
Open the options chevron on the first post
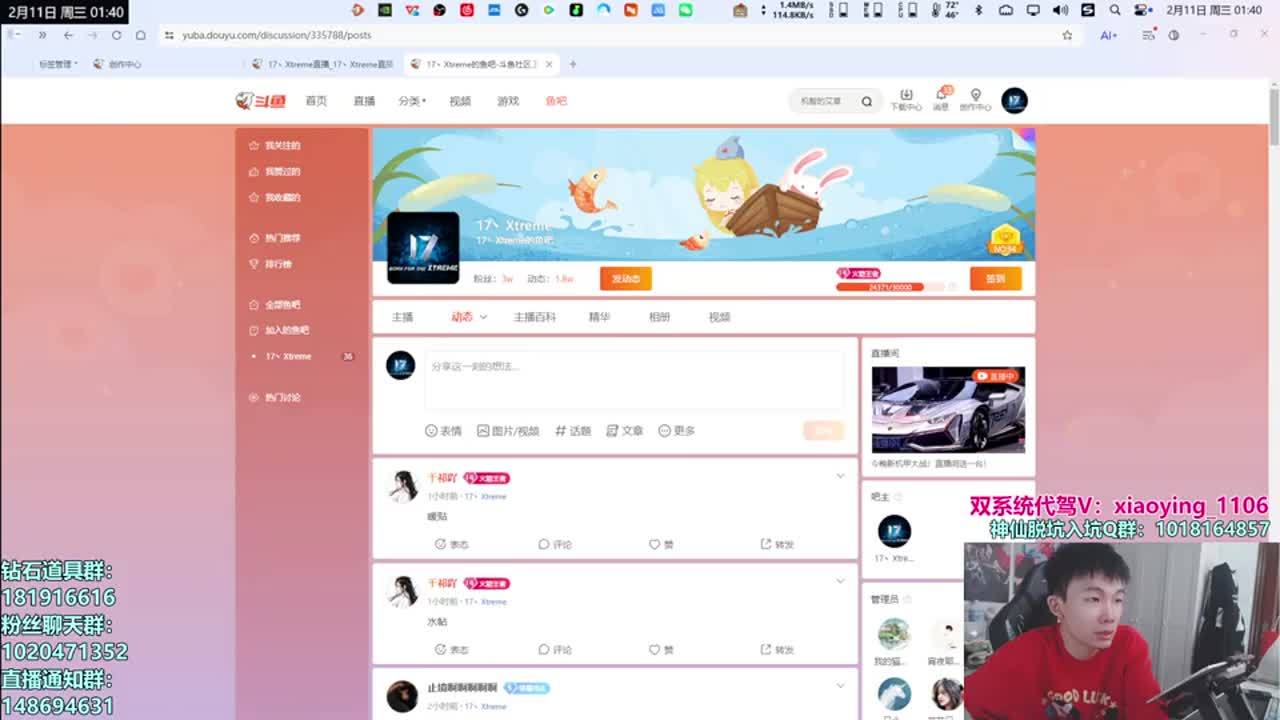click(840, 476)
